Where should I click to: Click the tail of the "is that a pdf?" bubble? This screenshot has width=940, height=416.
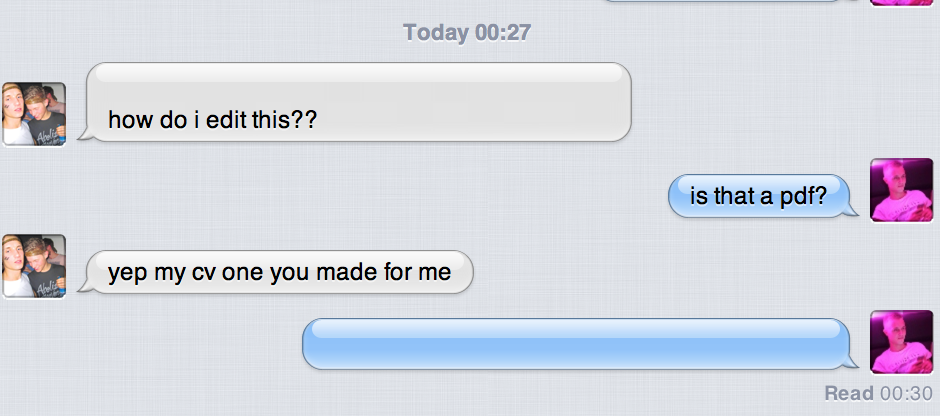(x=851, y=209)
